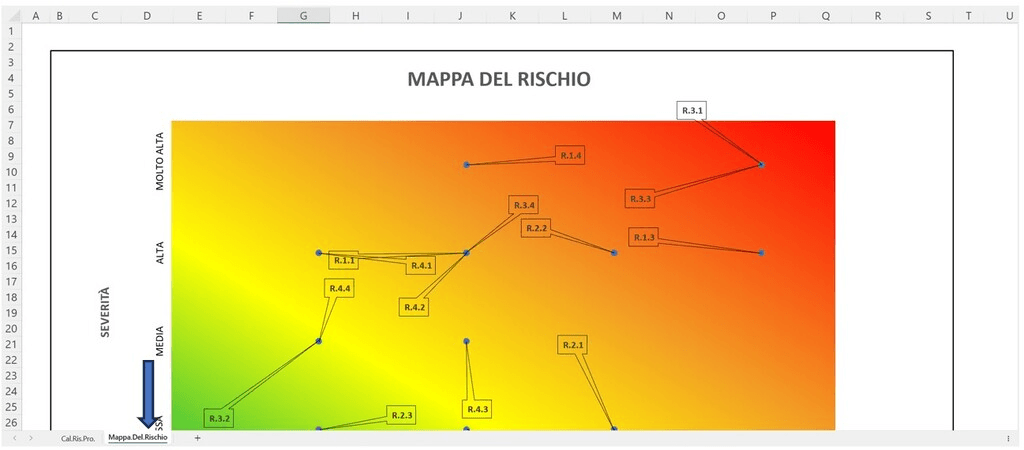Select the R.3.1 data label
Image resolution: width=1024 pixels, height=450 pixels.
pyautogui.click(x=692, y=110)
